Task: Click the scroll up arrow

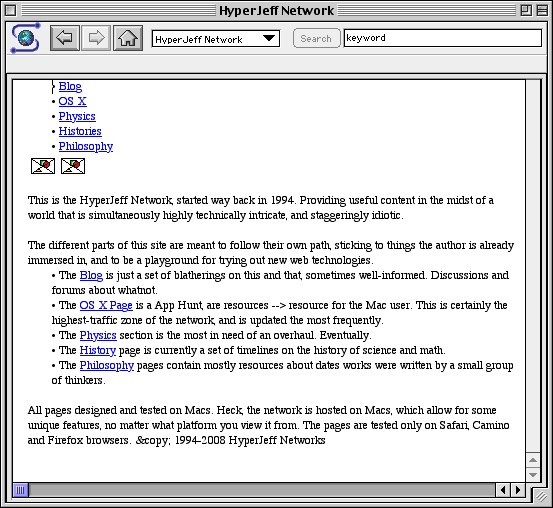Action: pyautogui.click(x=533, y=460)
